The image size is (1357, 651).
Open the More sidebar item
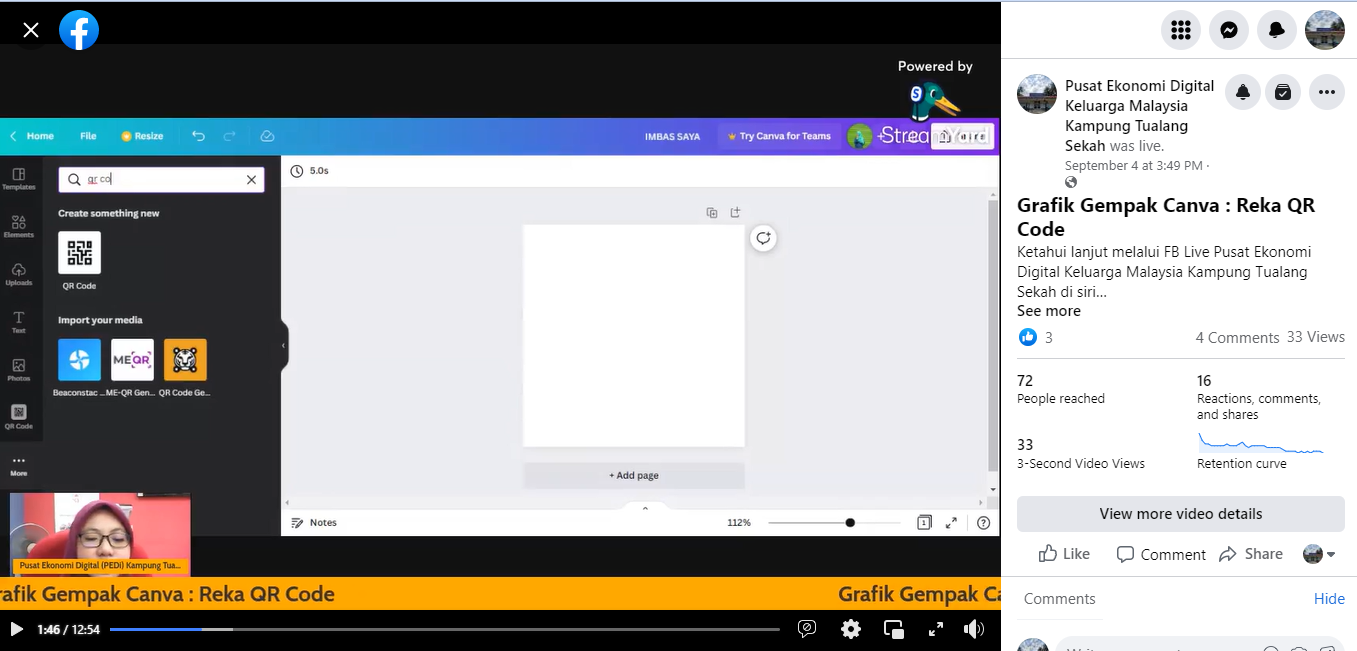(x=18, y=466)
